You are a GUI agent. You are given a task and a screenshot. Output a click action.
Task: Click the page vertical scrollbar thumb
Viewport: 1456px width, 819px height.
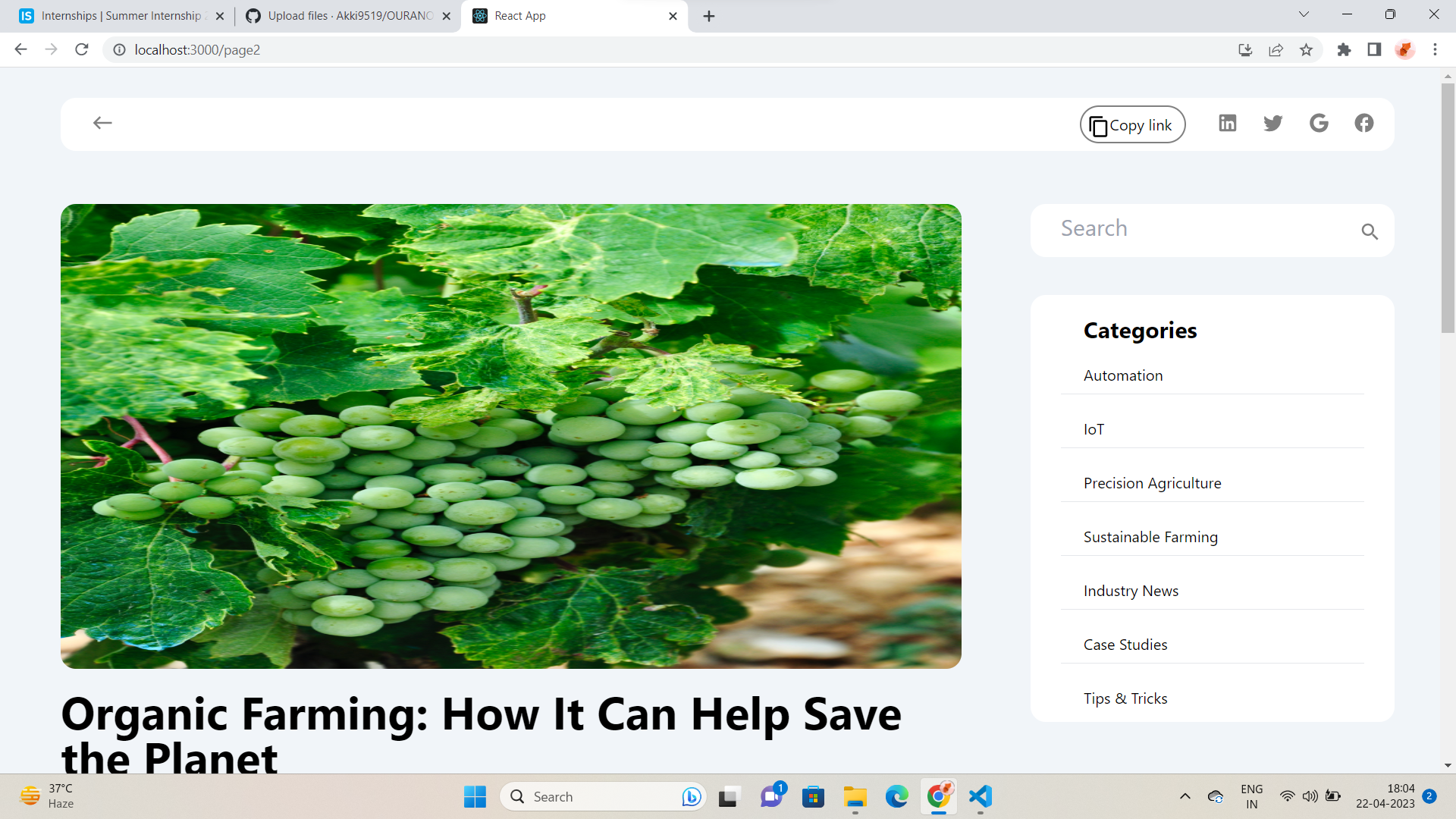click(x=1448, y=208)
